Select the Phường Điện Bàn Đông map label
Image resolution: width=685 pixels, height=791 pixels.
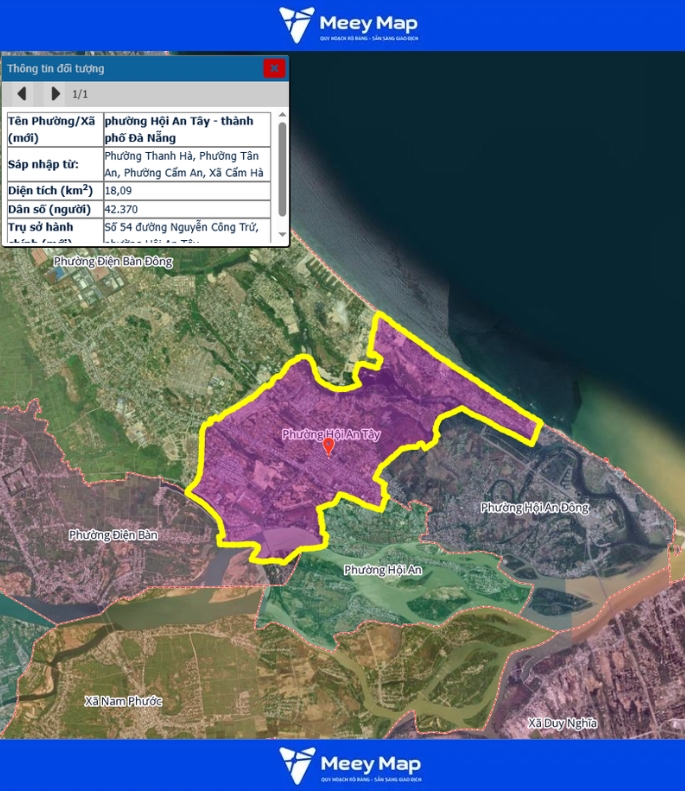coord(113,262)
